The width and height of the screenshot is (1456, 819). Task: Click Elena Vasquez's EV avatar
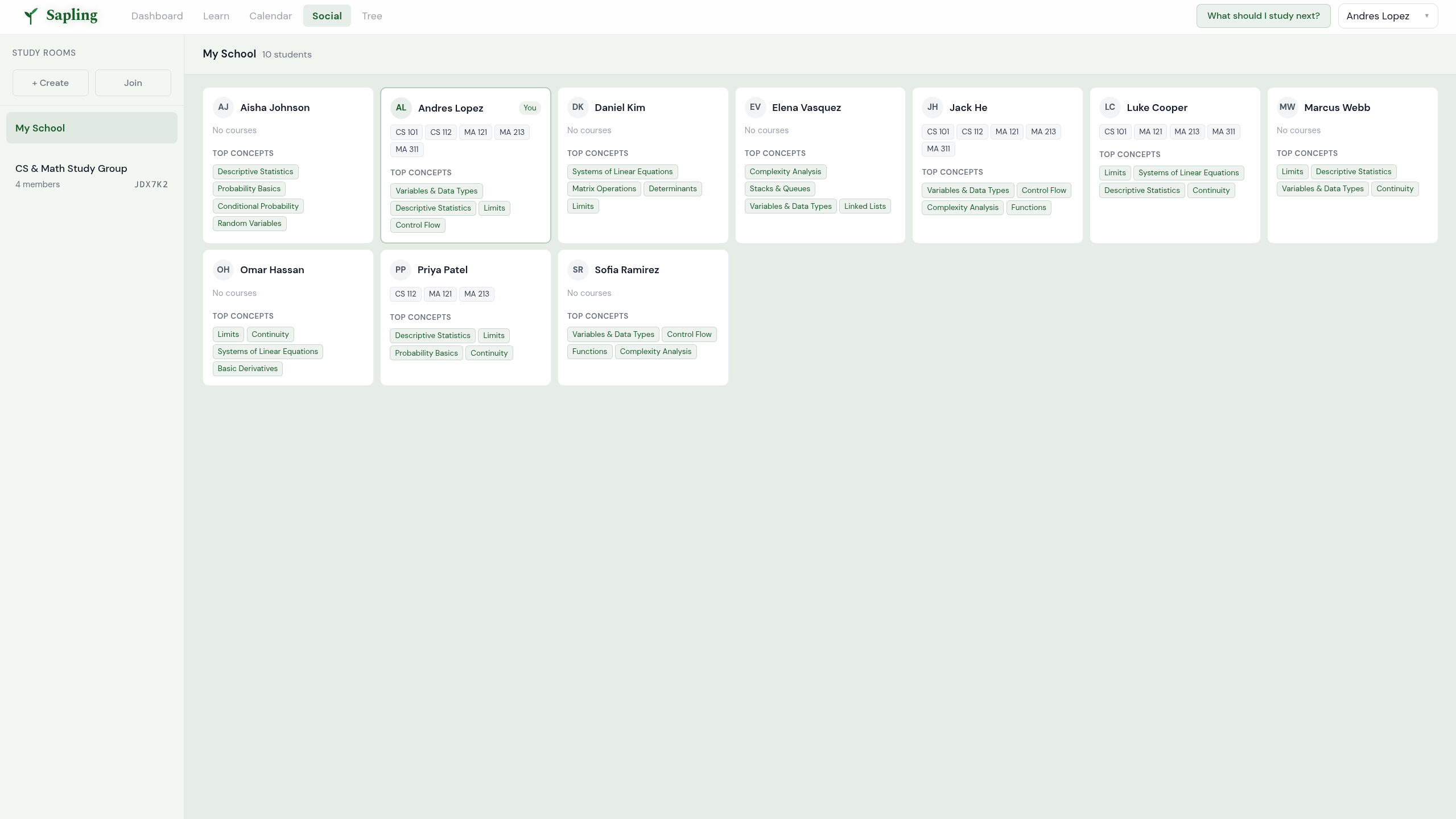(755, 107)
